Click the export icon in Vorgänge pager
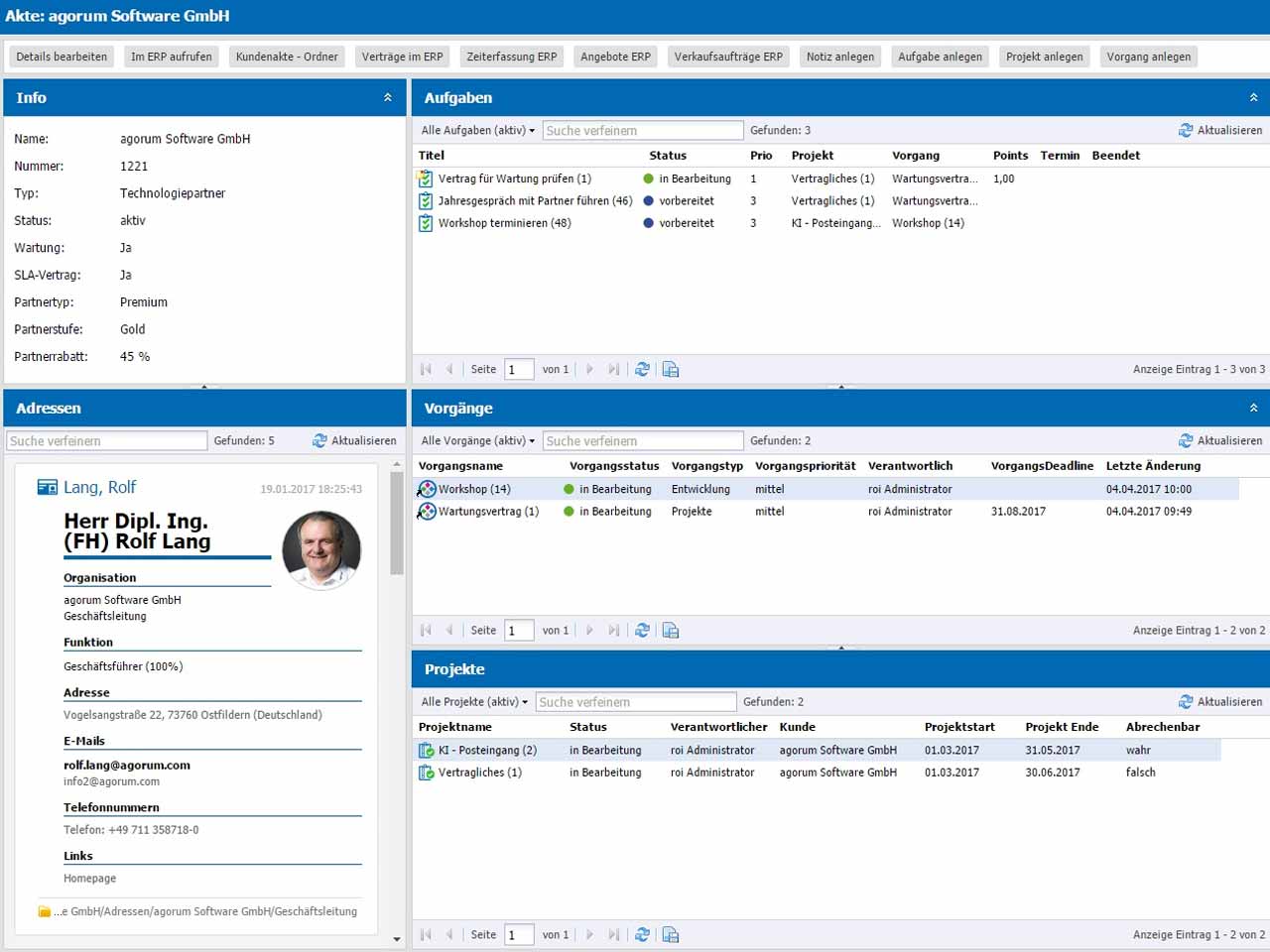 (671, 630)
